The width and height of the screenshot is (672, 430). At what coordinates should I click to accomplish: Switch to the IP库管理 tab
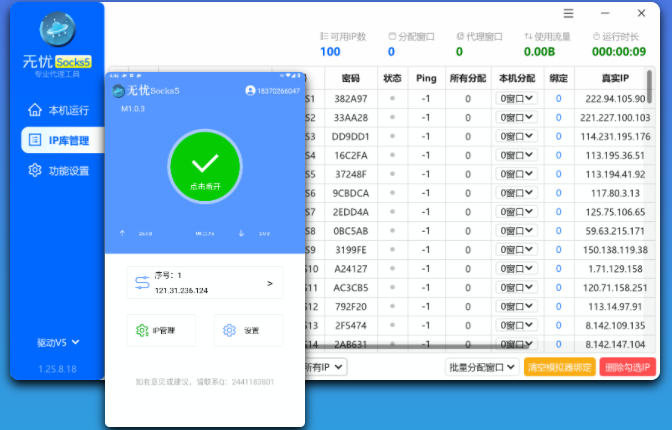point(63,140)
